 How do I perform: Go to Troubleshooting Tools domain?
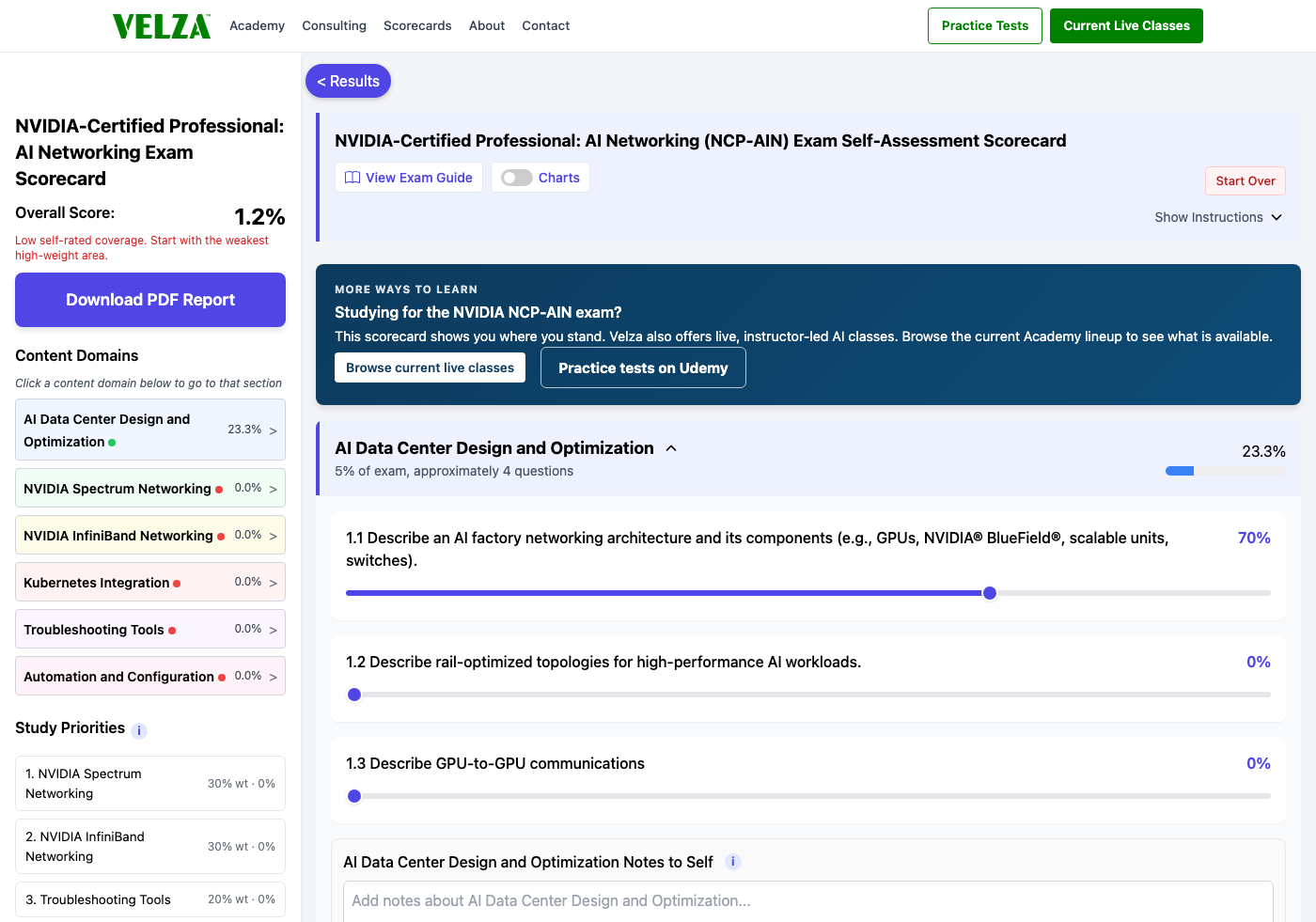point(150,629)
